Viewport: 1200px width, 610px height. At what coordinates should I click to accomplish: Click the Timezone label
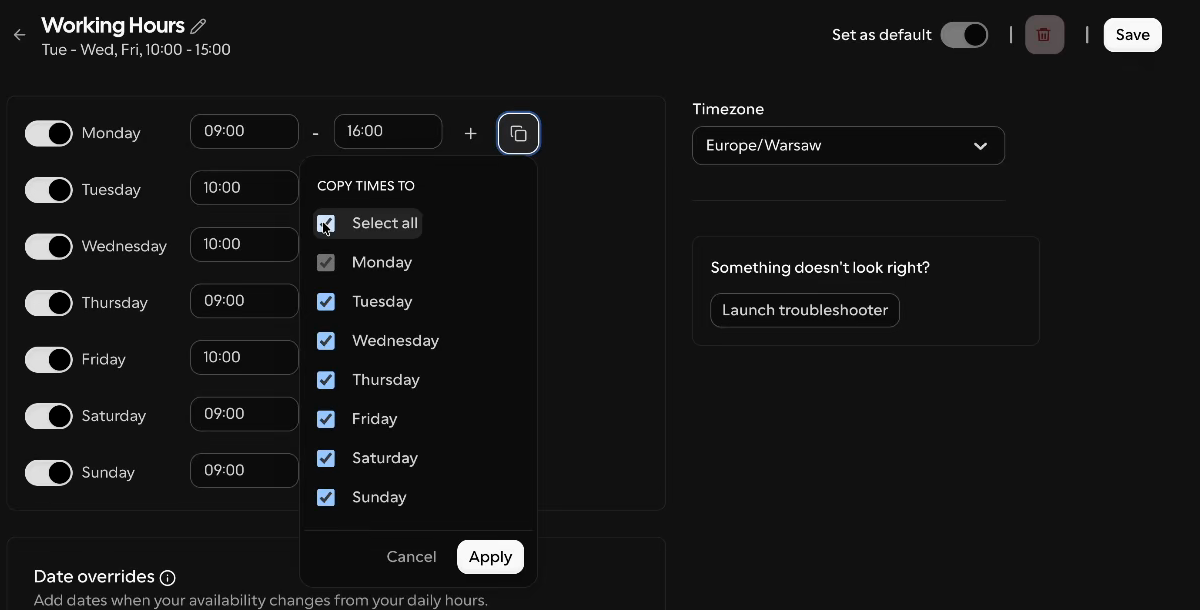(x=728, y=109)
